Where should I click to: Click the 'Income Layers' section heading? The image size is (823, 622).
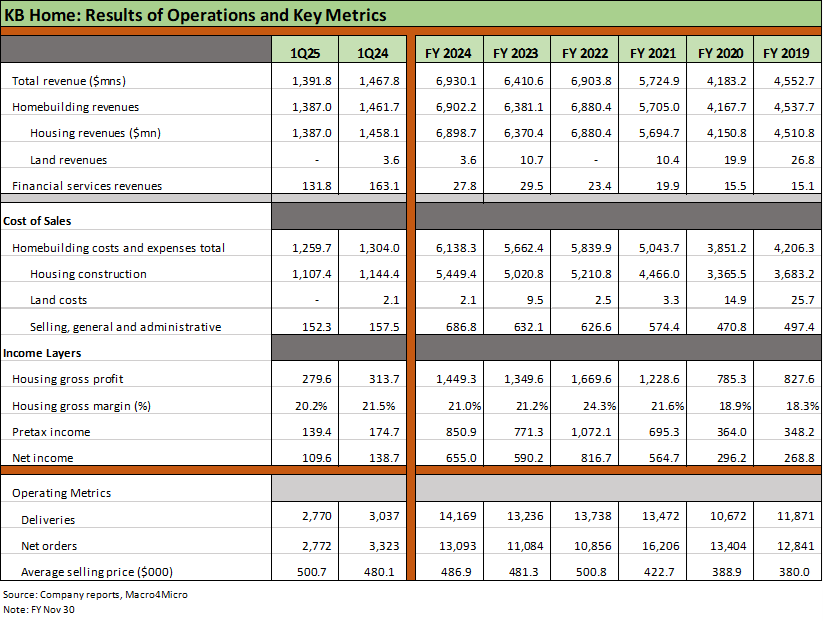point(42,353)
